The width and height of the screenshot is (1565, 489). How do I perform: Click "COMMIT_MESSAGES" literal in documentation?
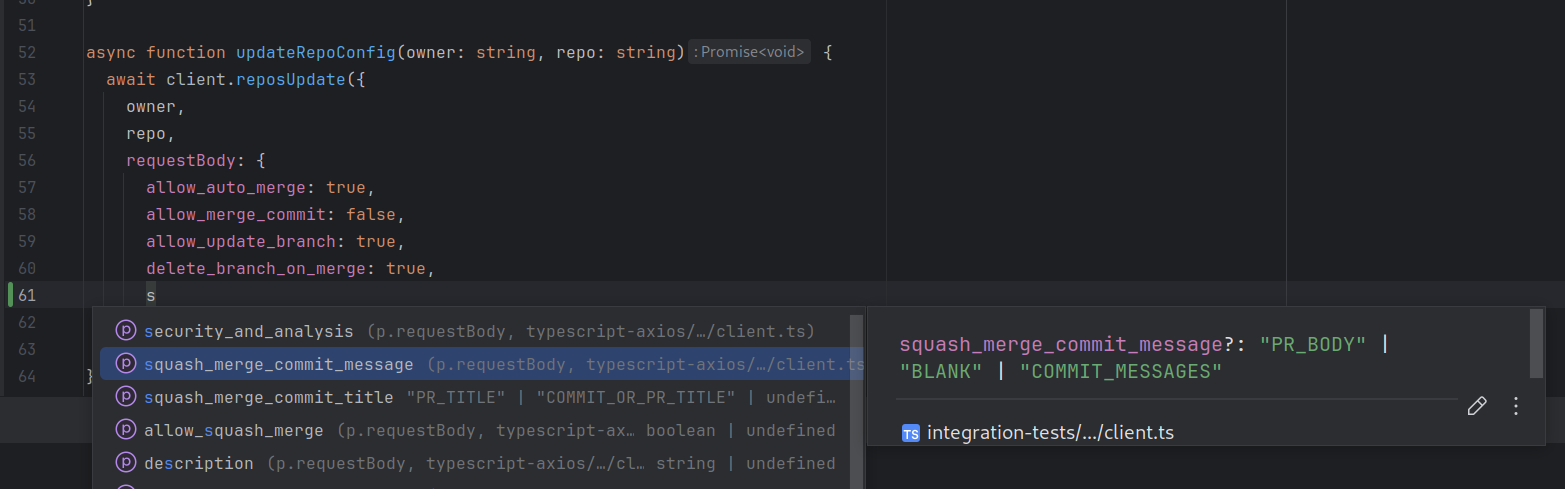pos(1121,372)
